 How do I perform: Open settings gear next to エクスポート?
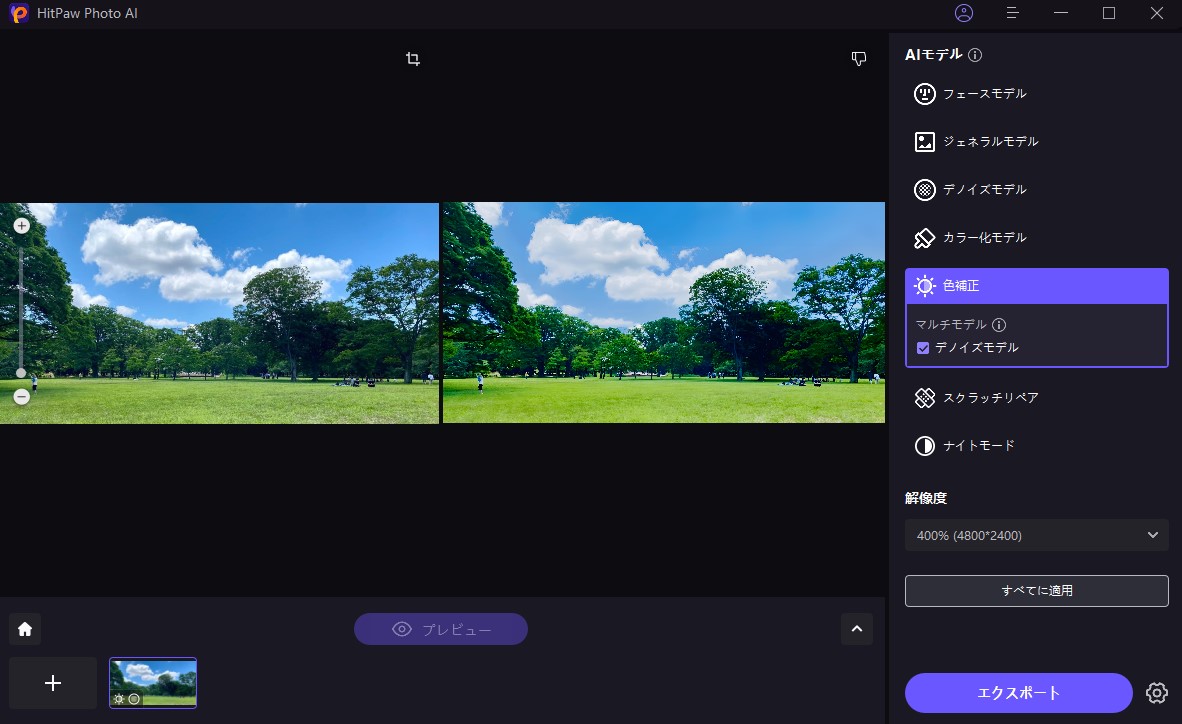[1157, 692]
